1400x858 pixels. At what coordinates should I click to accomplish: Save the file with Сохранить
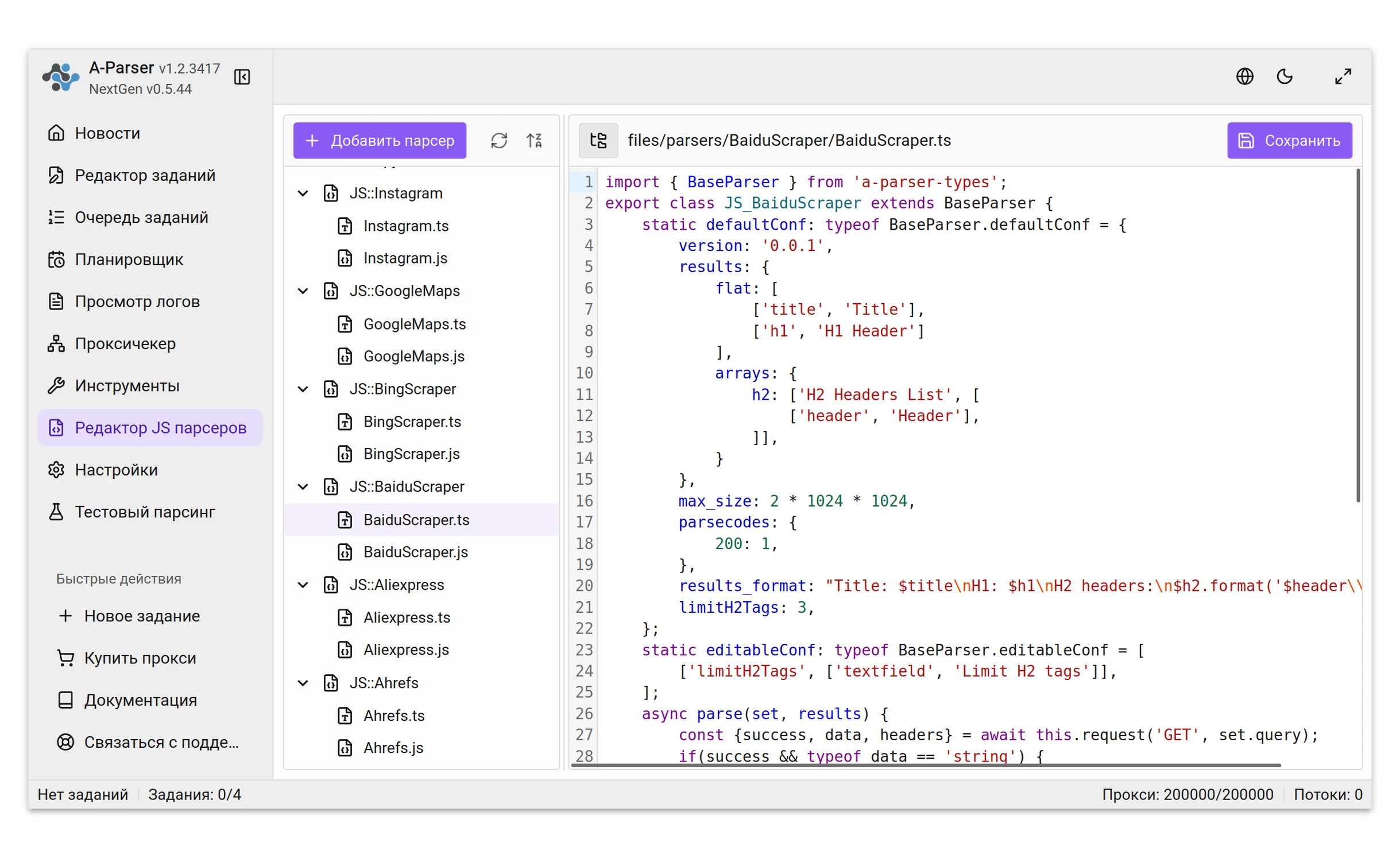pyautogui.click(x=1289, y=141)
